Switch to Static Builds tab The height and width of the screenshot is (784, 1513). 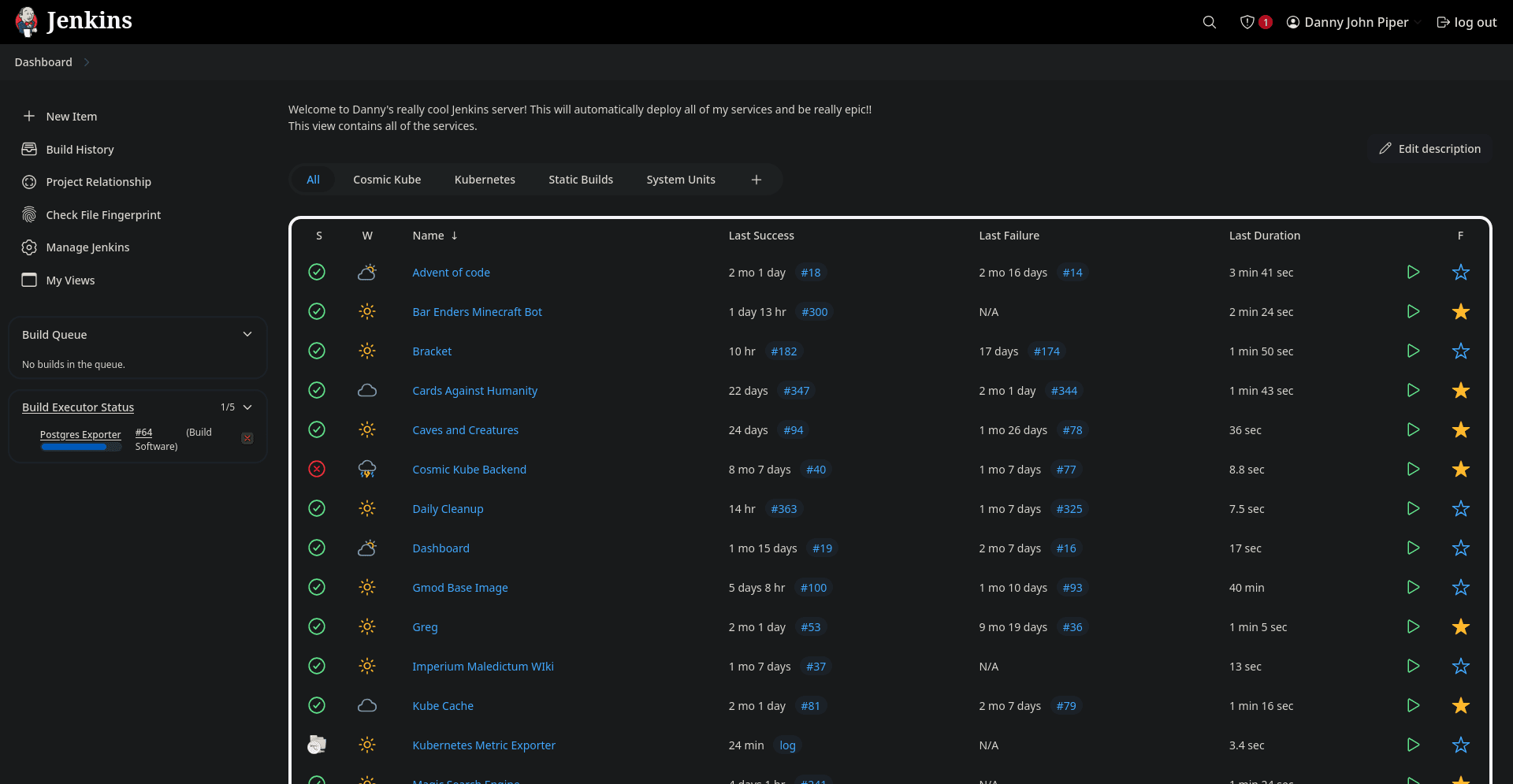[x=581, y=180]
